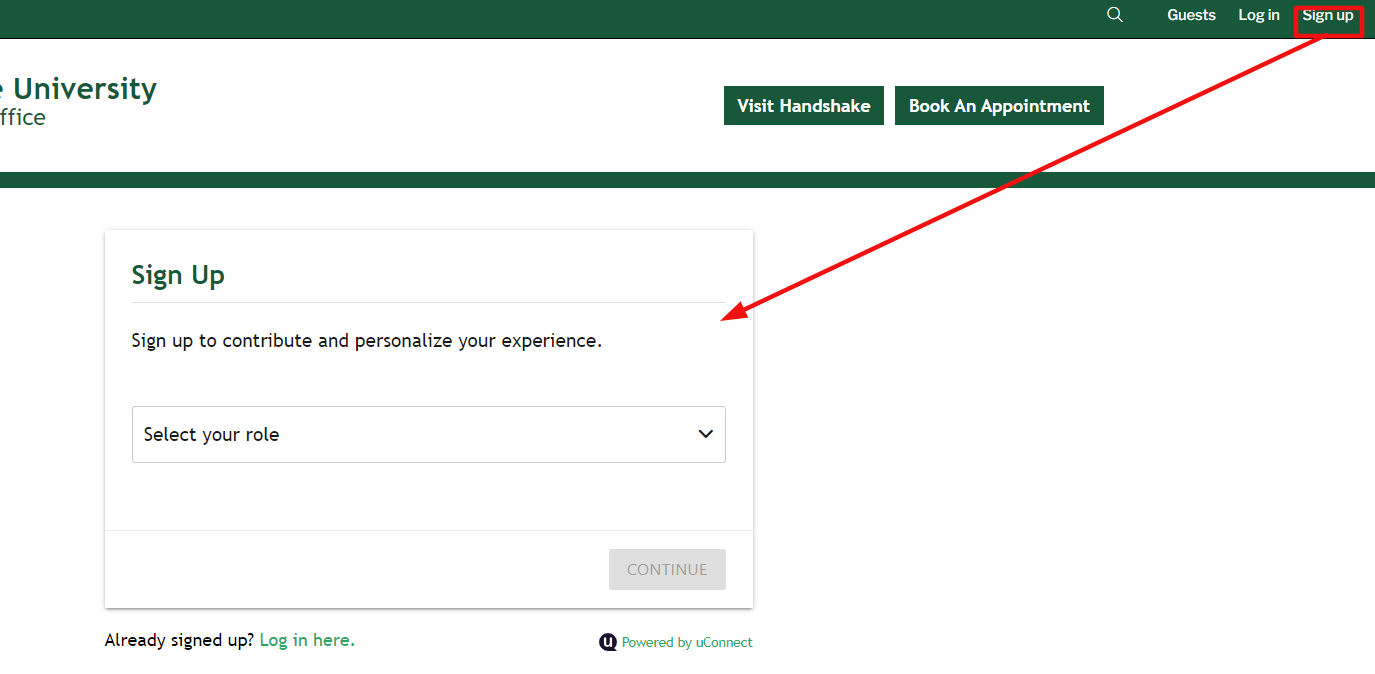The height and width of the screenshot is (674, 1375).
Task: Click the Sign Up form heading
Action: pos(178,275)
